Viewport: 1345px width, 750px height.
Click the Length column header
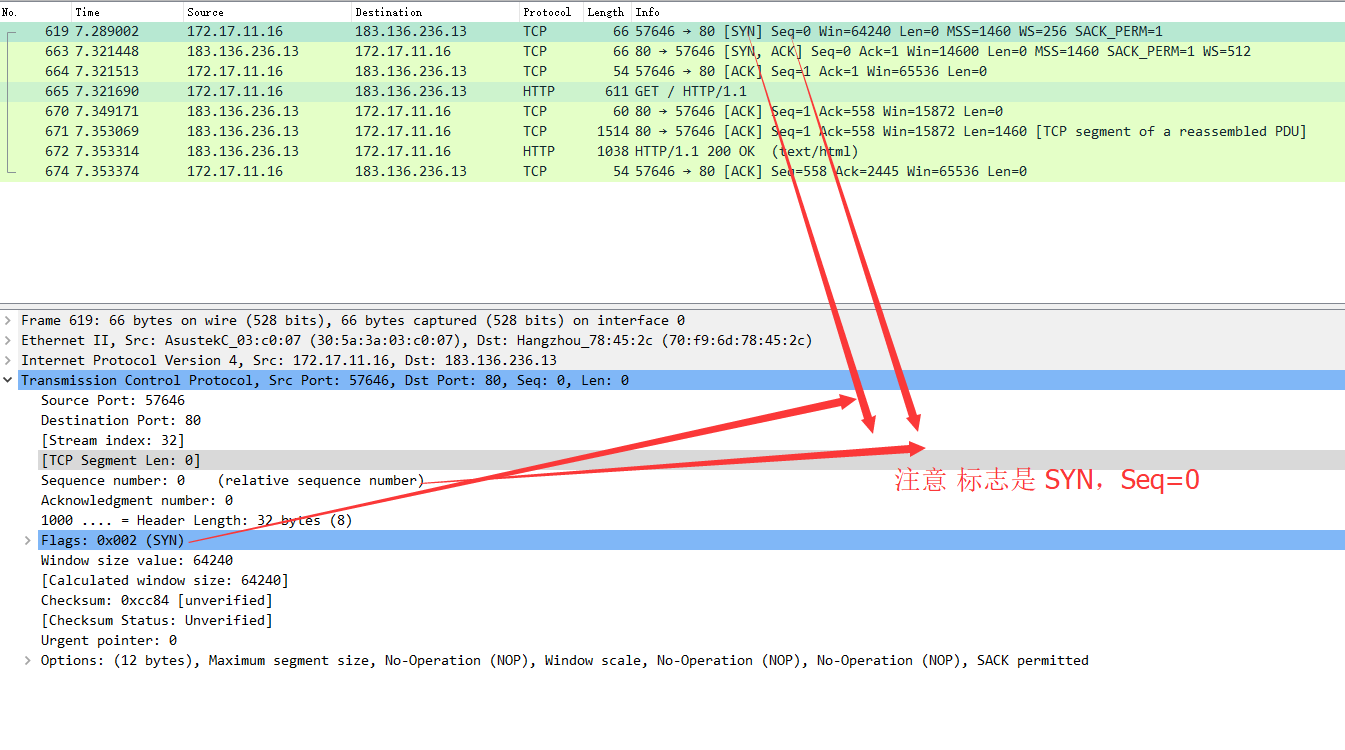(x=607, y=12)
